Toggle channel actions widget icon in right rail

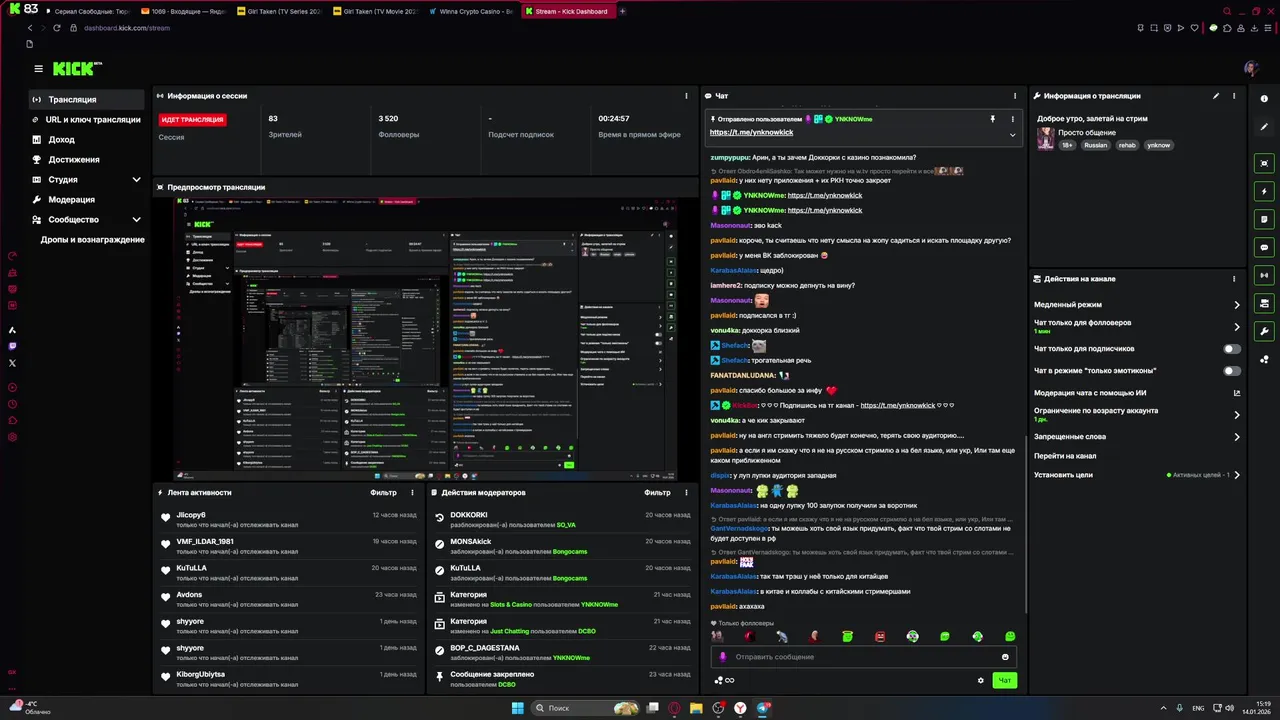(x=1264, y=303)
